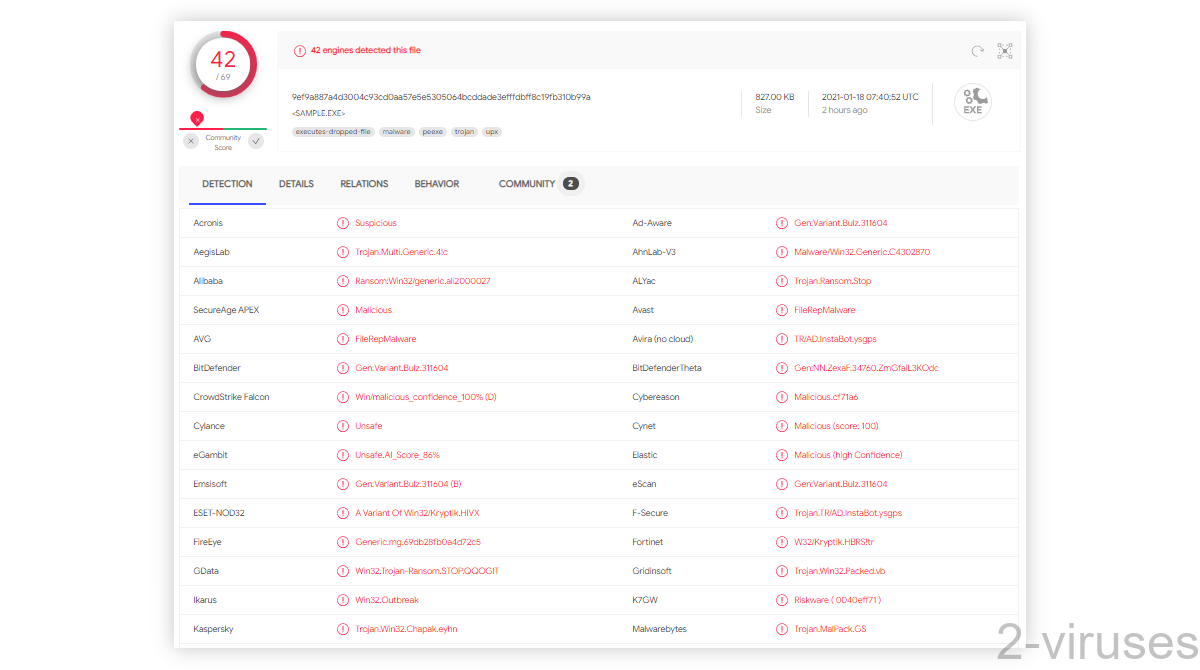Click the warning icon in Ikarus row
This screenshot has height=670, width=1200.
pyautogui.click(x=343, y=600)
